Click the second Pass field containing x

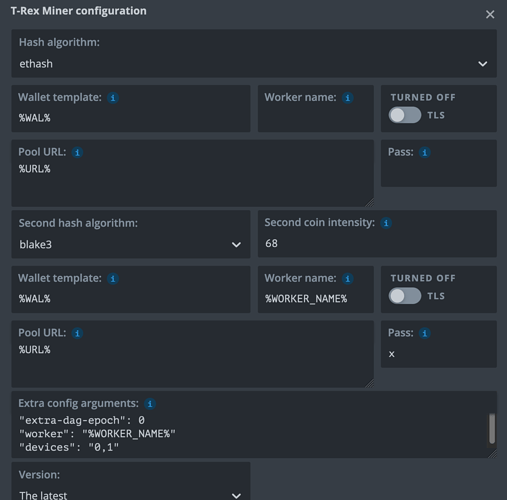point(439,344)
